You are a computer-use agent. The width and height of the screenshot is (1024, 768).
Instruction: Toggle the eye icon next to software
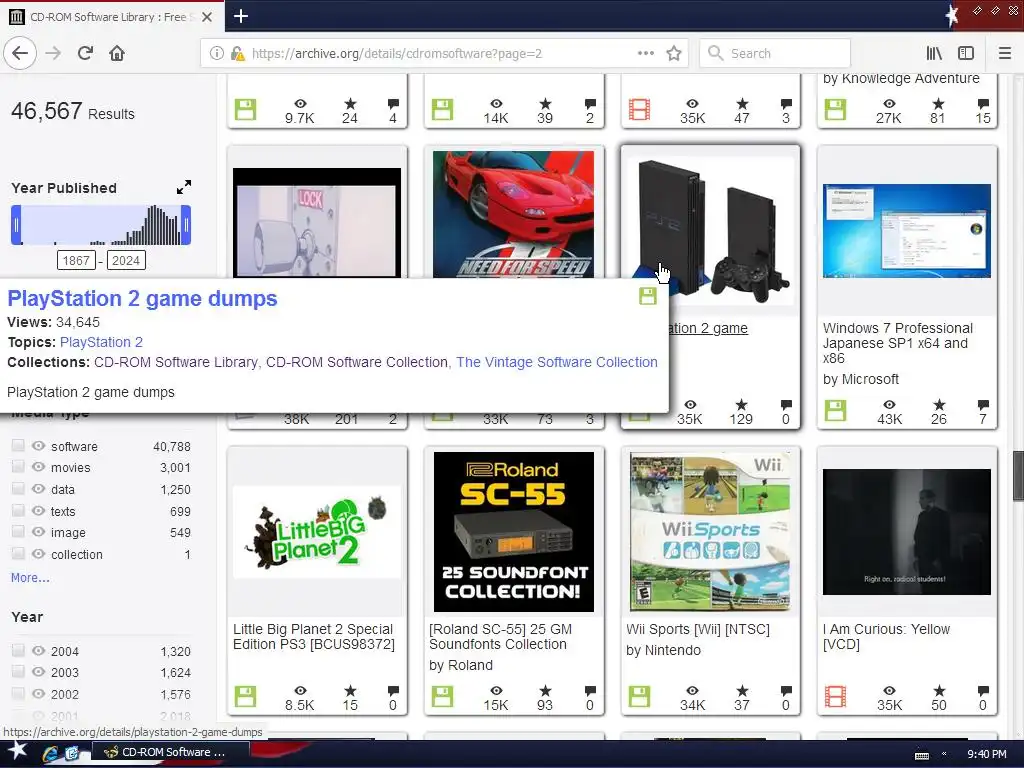pyautogui.click(x=39, y=445)
